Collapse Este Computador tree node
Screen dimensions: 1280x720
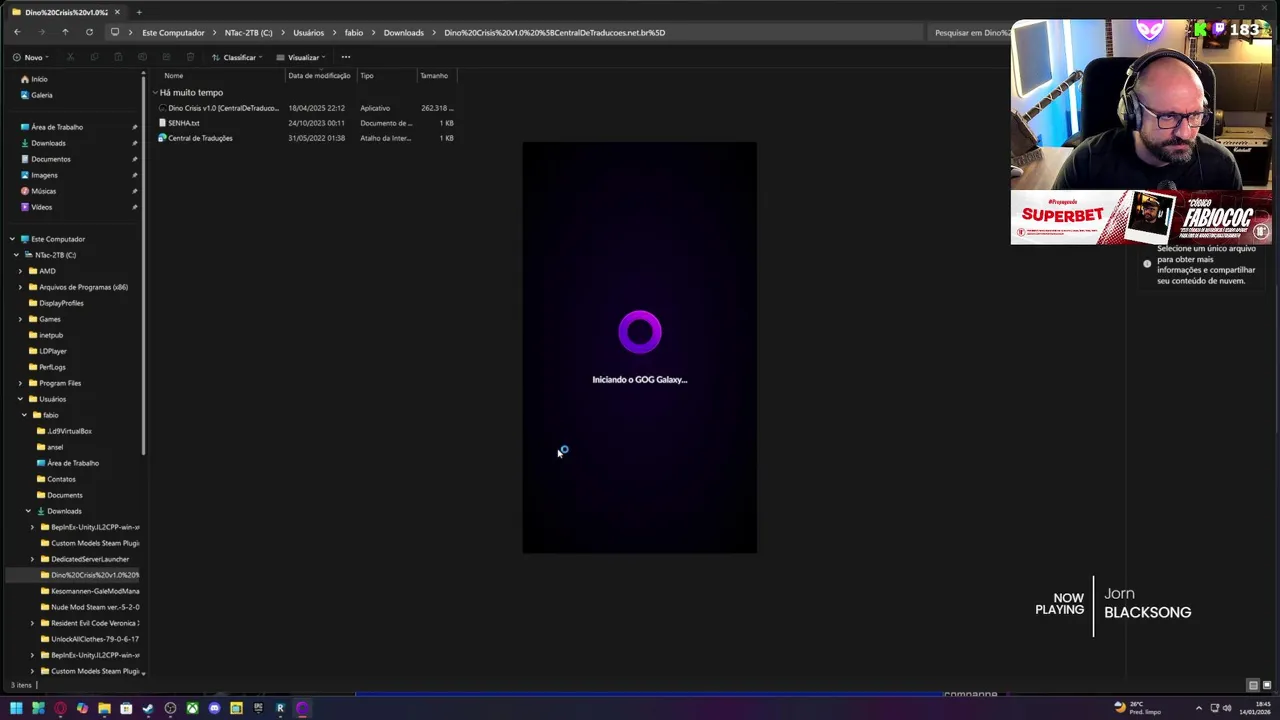pyautogui.click(x=12, y=239)
